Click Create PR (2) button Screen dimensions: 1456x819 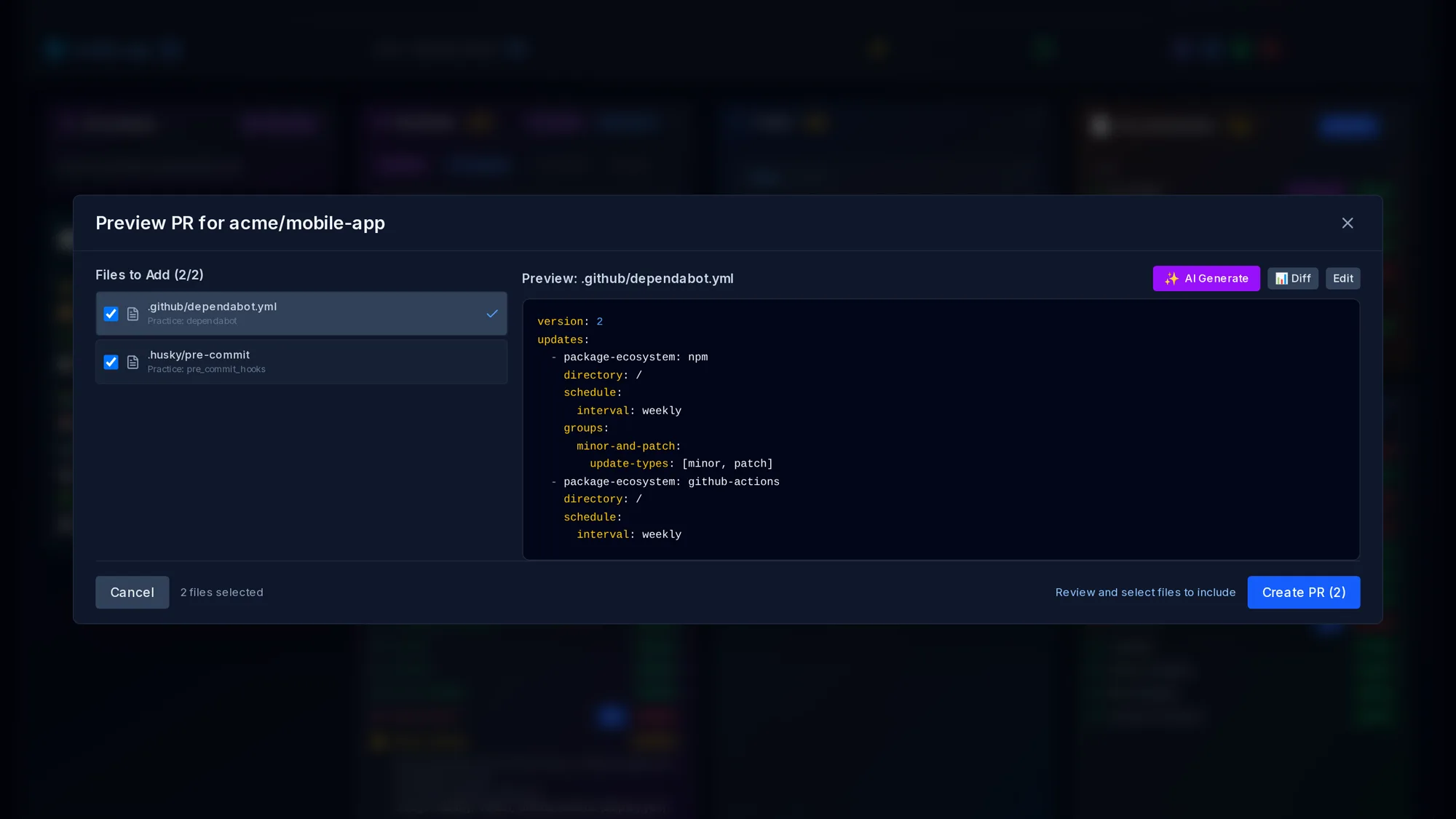pos(1303,592)
